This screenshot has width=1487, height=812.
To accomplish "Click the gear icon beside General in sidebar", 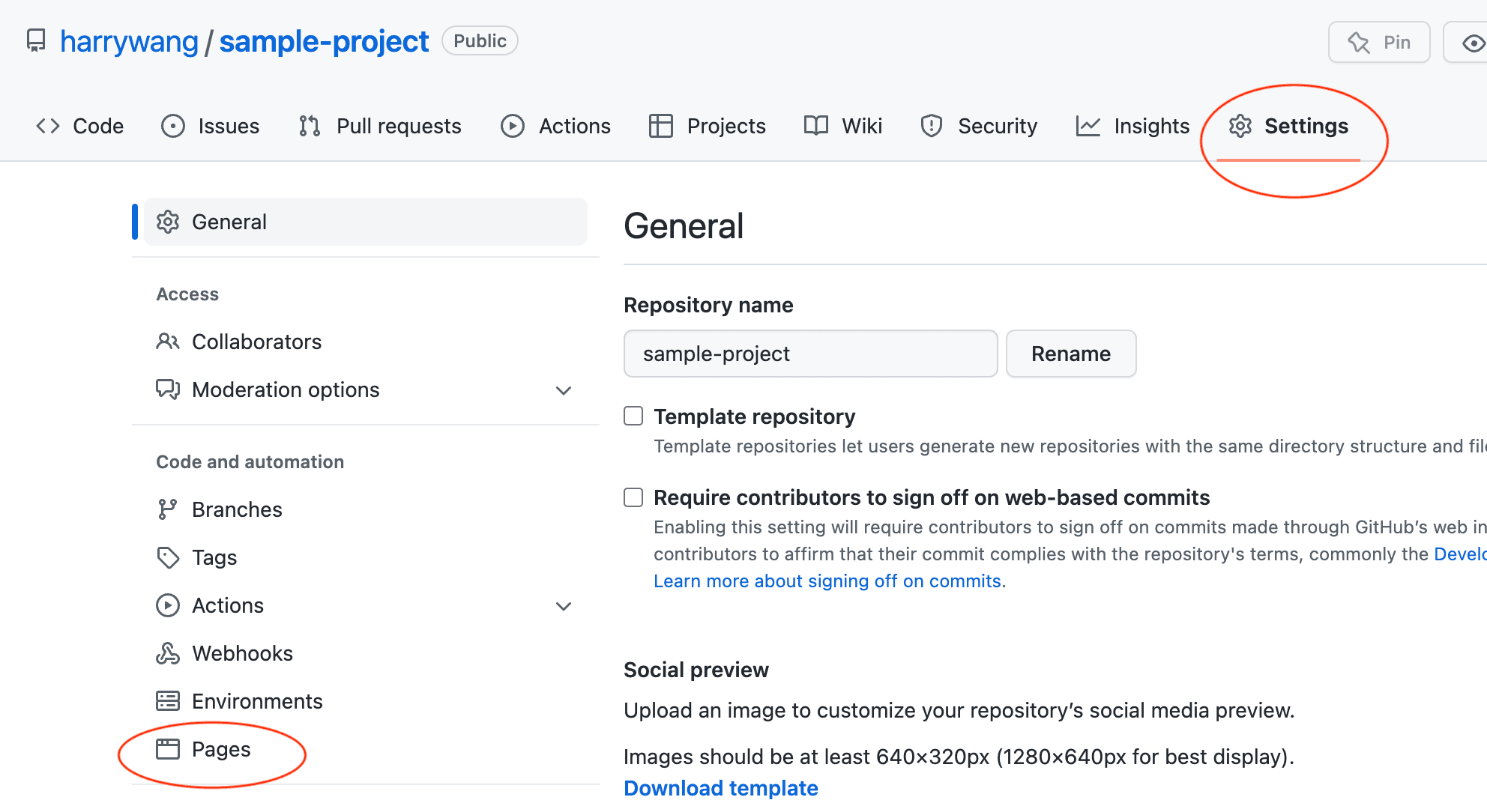I will point(168,222).
